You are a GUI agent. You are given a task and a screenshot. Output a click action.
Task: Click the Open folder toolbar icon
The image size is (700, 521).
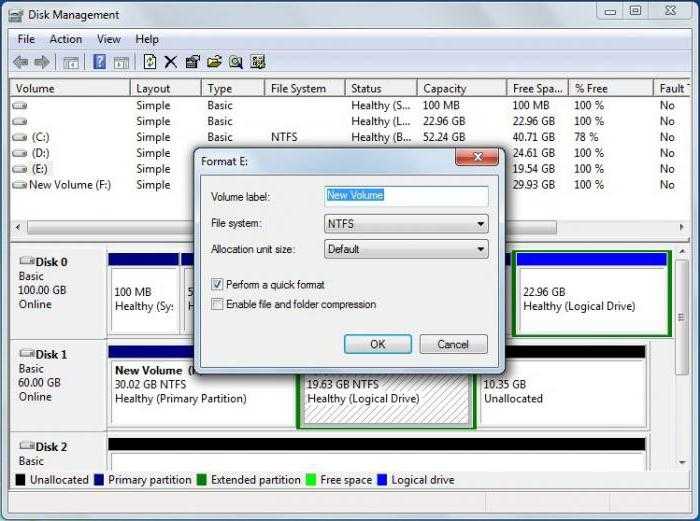click(x=214, y=62)
